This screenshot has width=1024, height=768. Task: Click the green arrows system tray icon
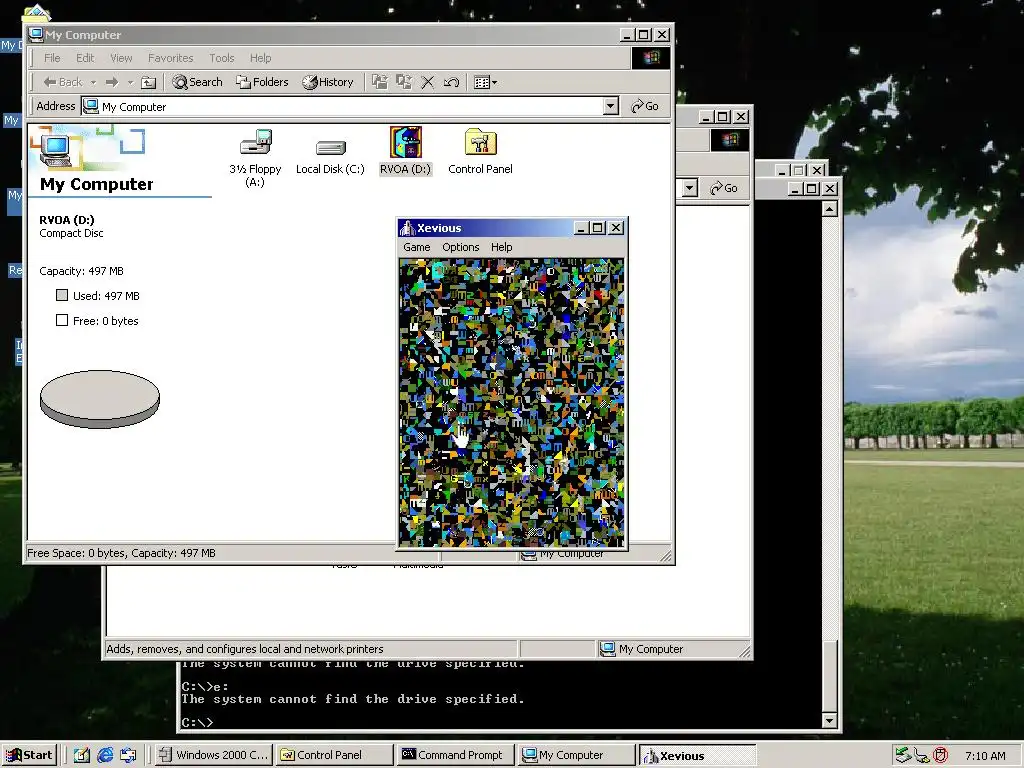(903, 755)
